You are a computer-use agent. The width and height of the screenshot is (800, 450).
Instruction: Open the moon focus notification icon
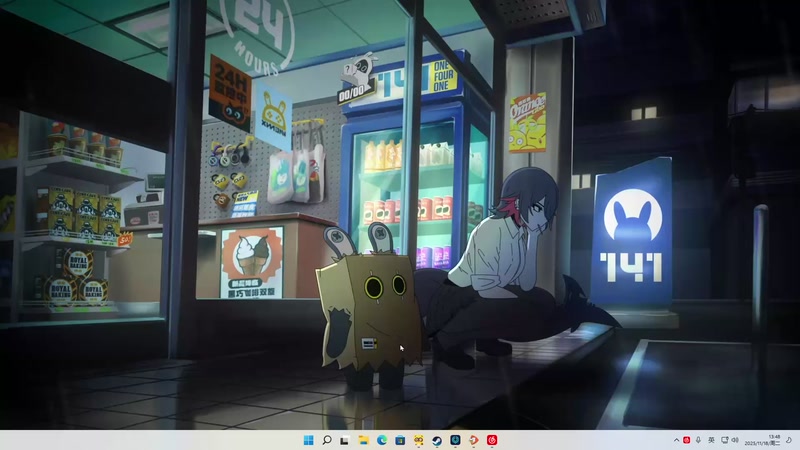[789, 440]
